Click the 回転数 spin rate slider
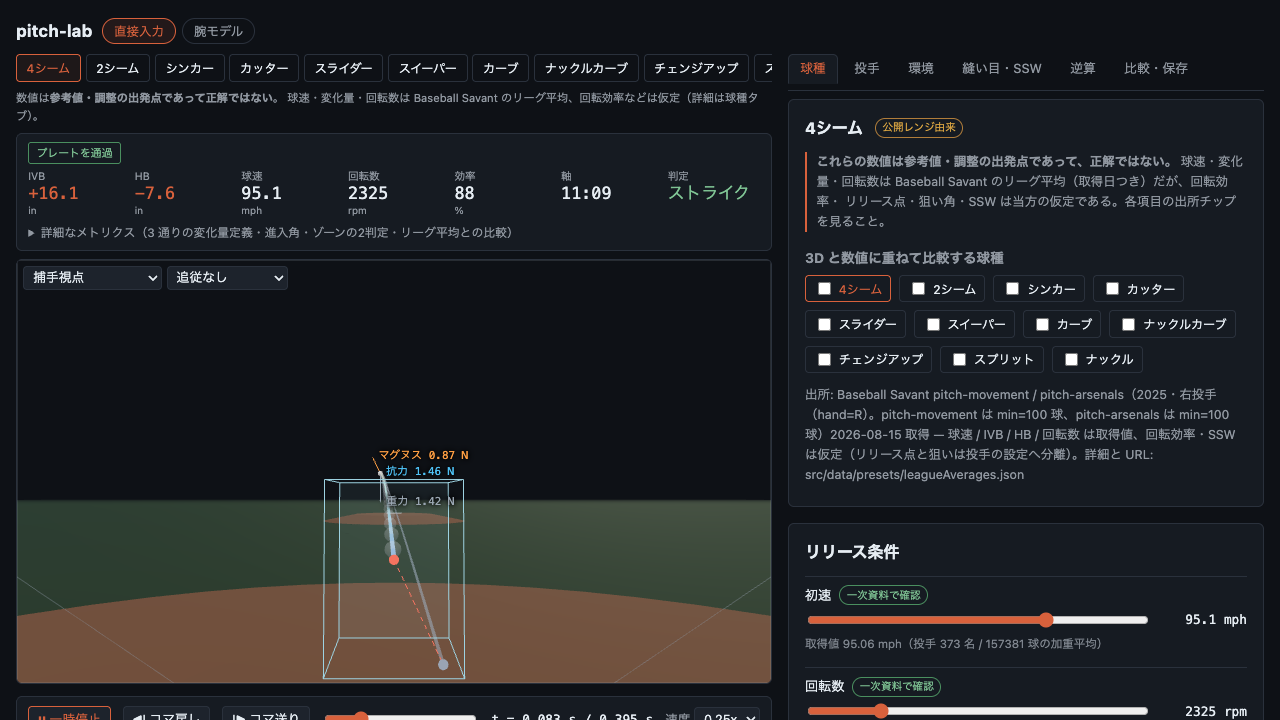The width and height of the screenshot is (1280, 720). click(x=977, y=711)
